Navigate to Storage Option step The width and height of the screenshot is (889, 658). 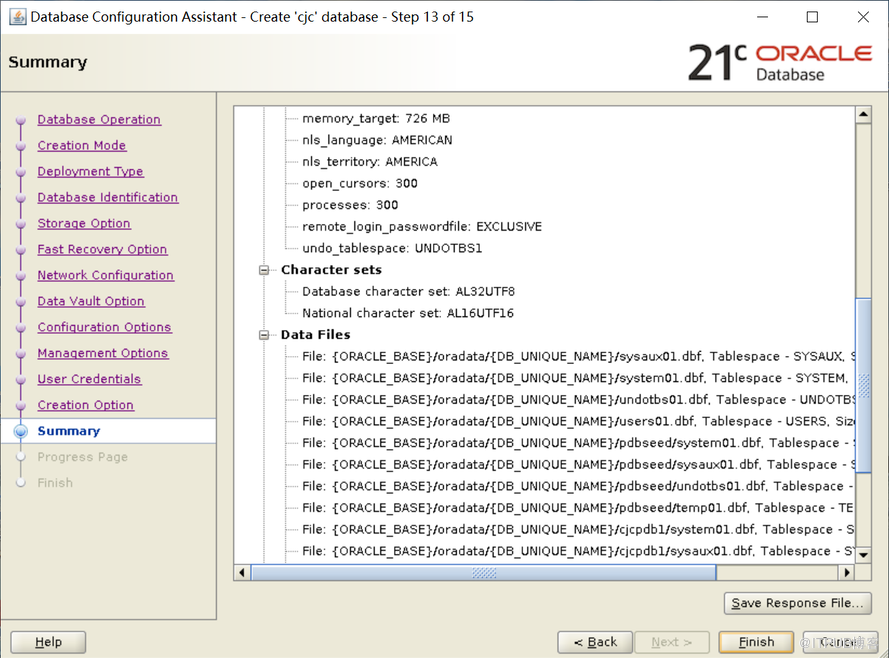pyautogui.click(x=84, y=223)
